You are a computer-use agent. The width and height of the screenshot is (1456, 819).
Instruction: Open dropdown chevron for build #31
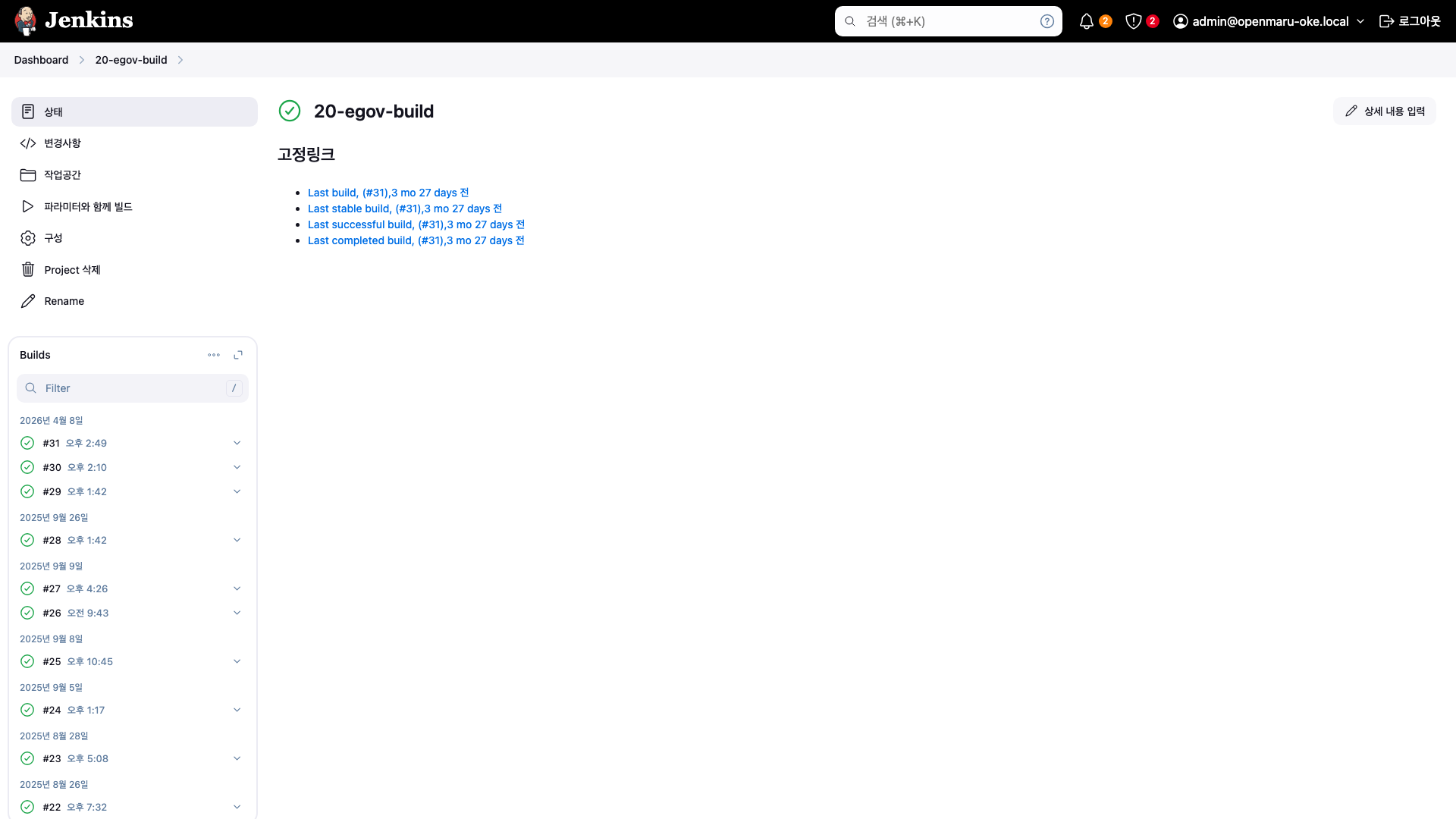(237, 443)
